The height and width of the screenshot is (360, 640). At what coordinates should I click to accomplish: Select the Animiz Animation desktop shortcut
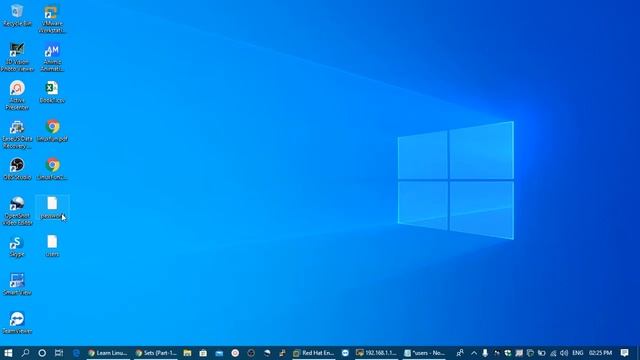pyautogui.click(x=52, y=57)
